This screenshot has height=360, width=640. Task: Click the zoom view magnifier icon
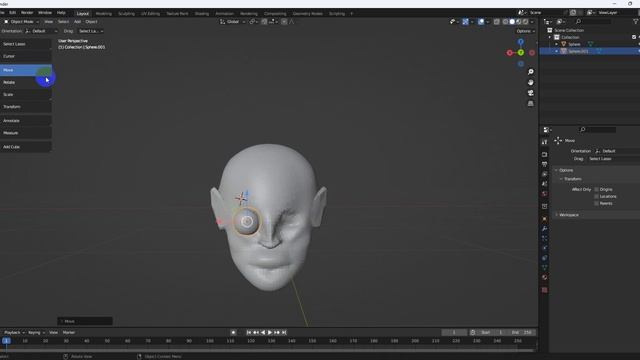(531, 72)
